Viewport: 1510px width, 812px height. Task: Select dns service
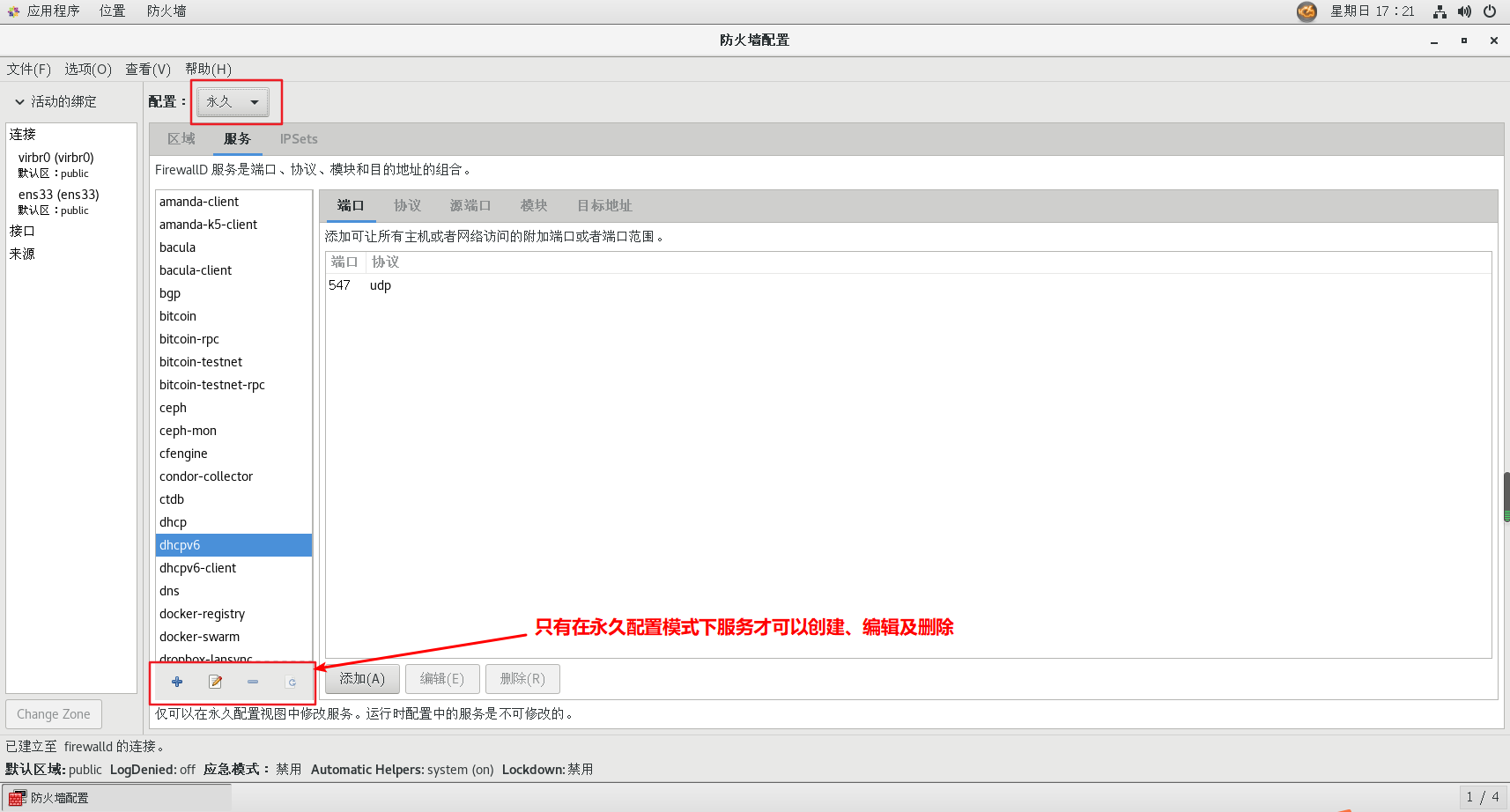coord(233,591)
